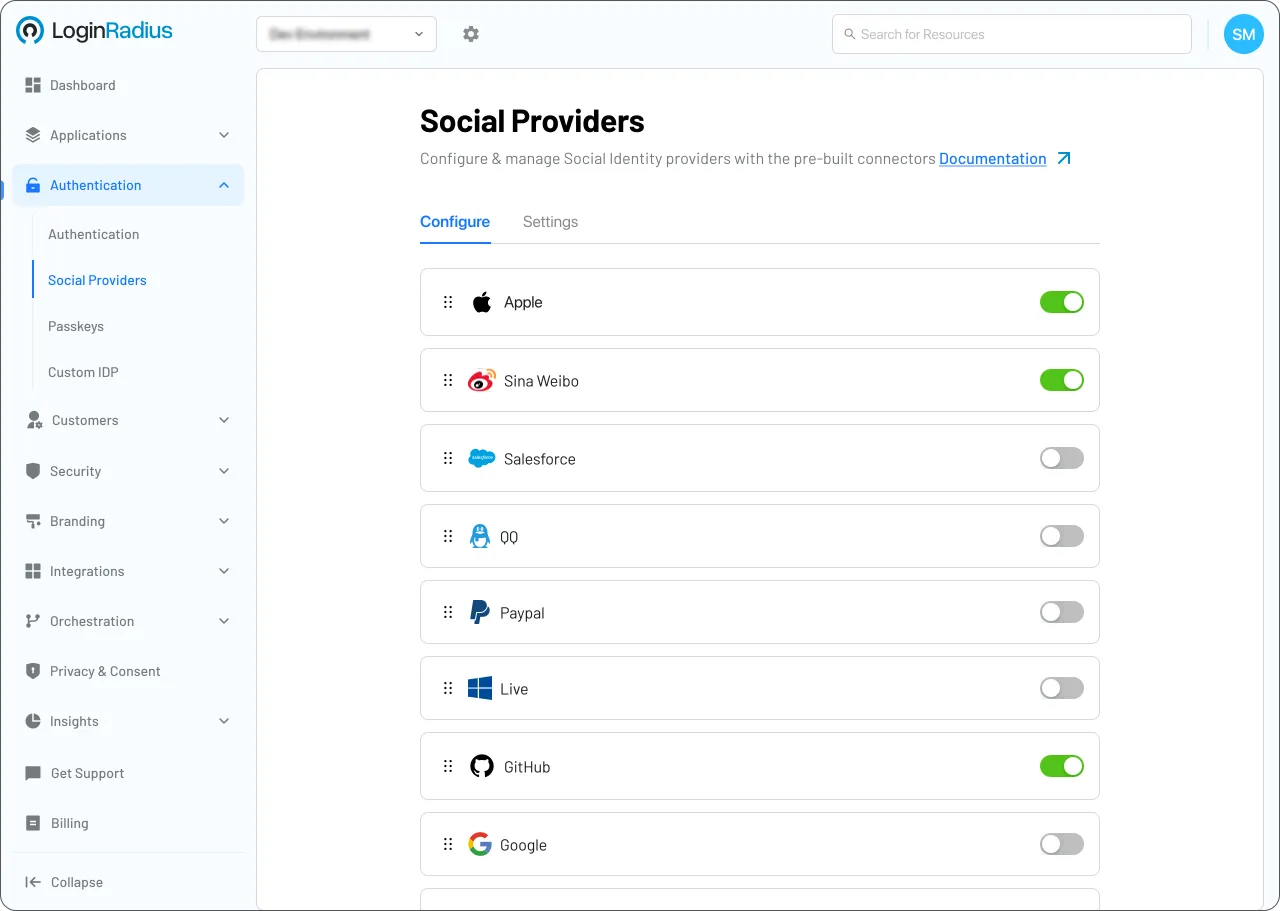Expand the Applications menu chevron
Image resolution: width=1280 pixels, height=911 pixels.
[224, 135]
